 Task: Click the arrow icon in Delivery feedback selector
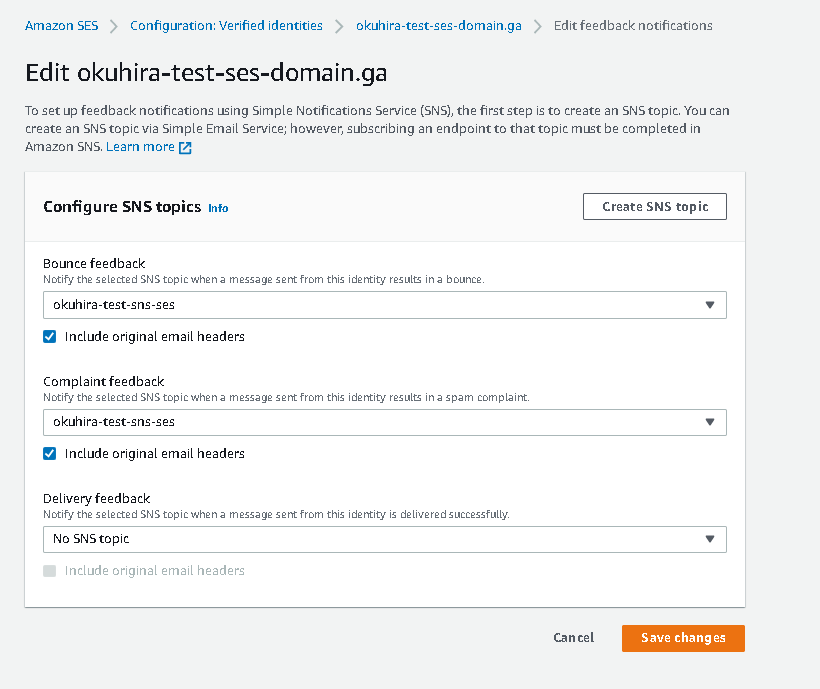point(710,539)
